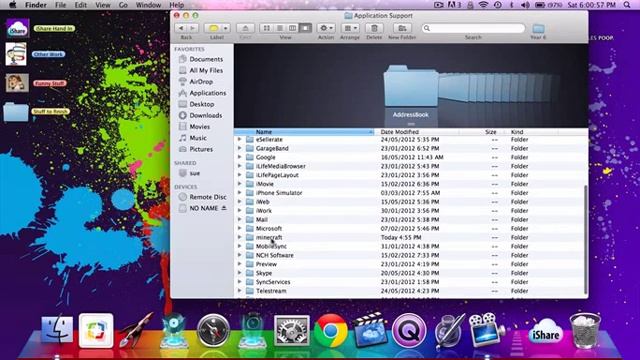Select the NCH Software folder row
The image size is (640, 360).
click(x=409, y=256)
